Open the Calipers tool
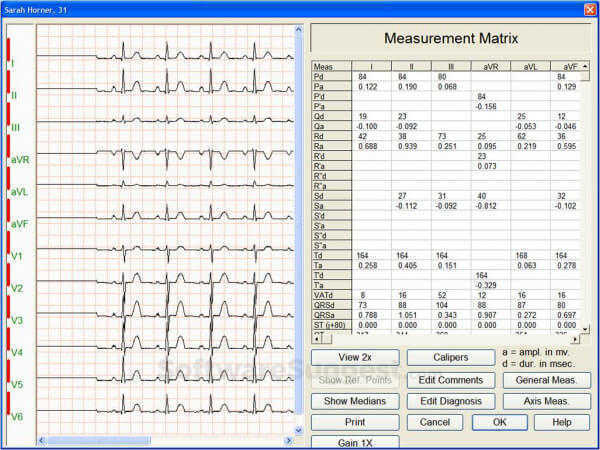The width and height of the screenshot is (600, 450). click(451, 357)
